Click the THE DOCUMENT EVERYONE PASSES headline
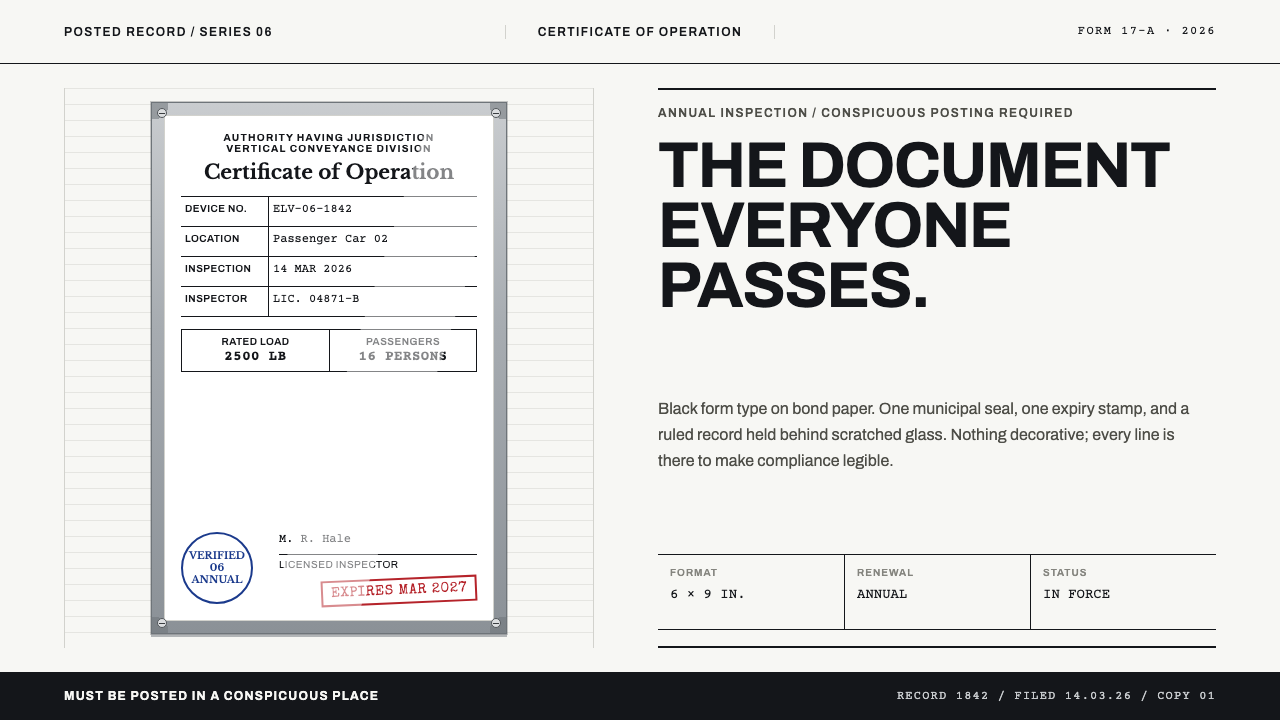 pos(914,225)
